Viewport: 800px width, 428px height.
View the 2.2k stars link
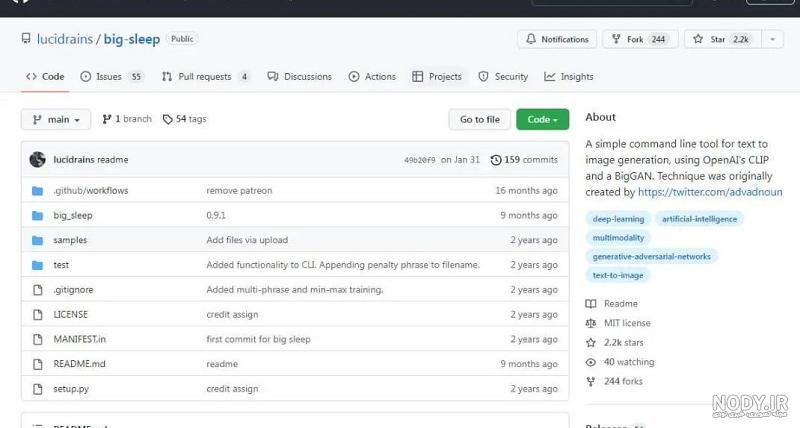point(615,342)
